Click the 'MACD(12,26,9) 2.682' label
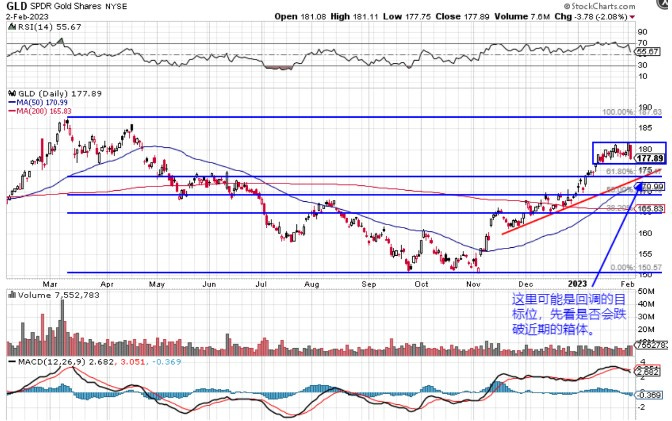The height and width of the screenshot is (421, 672). (x=66, y=362)
